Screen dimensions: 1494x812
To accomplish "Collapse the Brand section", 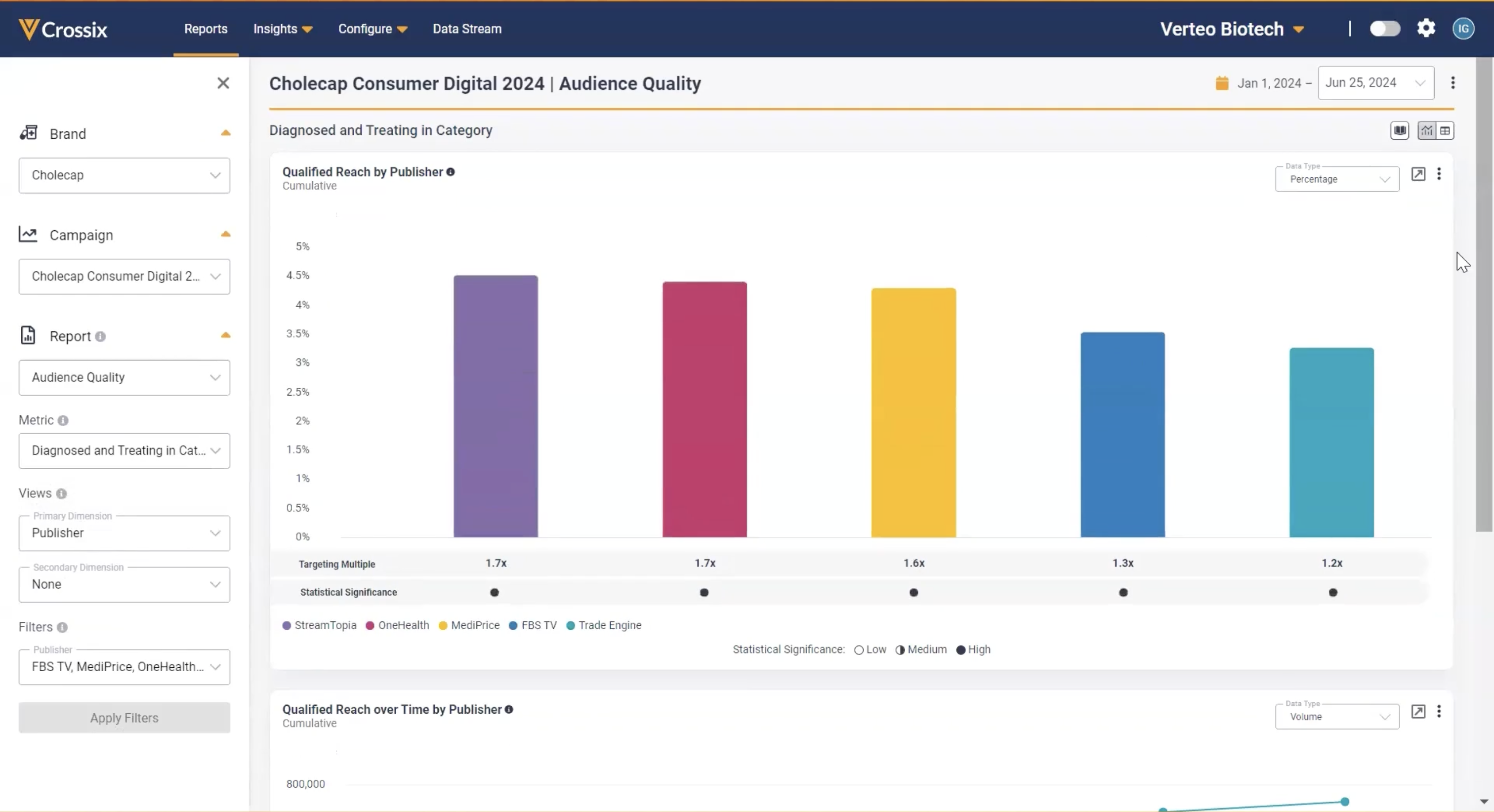I will [226, 133].
